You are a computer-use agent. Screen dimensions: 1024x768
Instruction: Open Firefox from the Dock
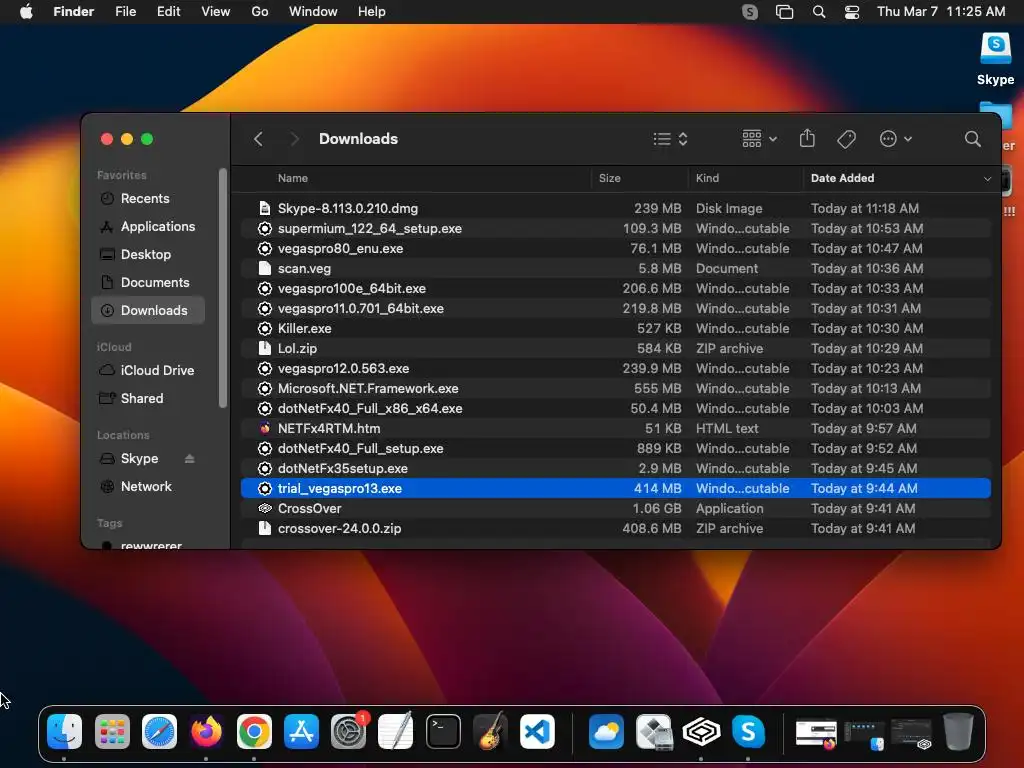click(x=206, y=731)
